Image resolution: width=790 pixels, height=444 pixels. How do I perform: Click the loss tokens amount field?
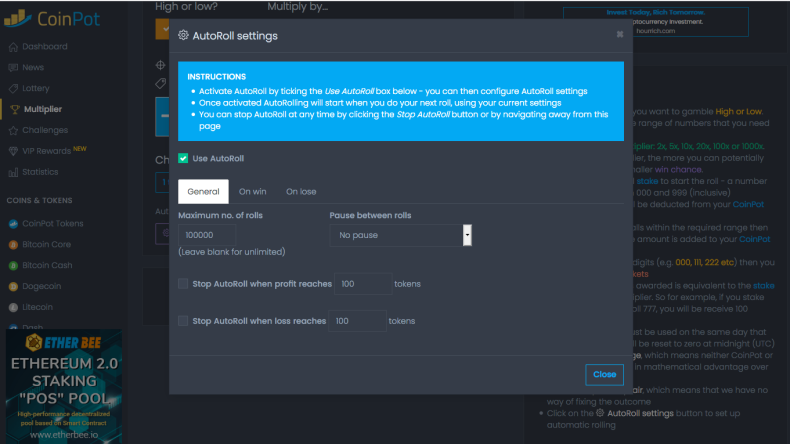point(357,321)
